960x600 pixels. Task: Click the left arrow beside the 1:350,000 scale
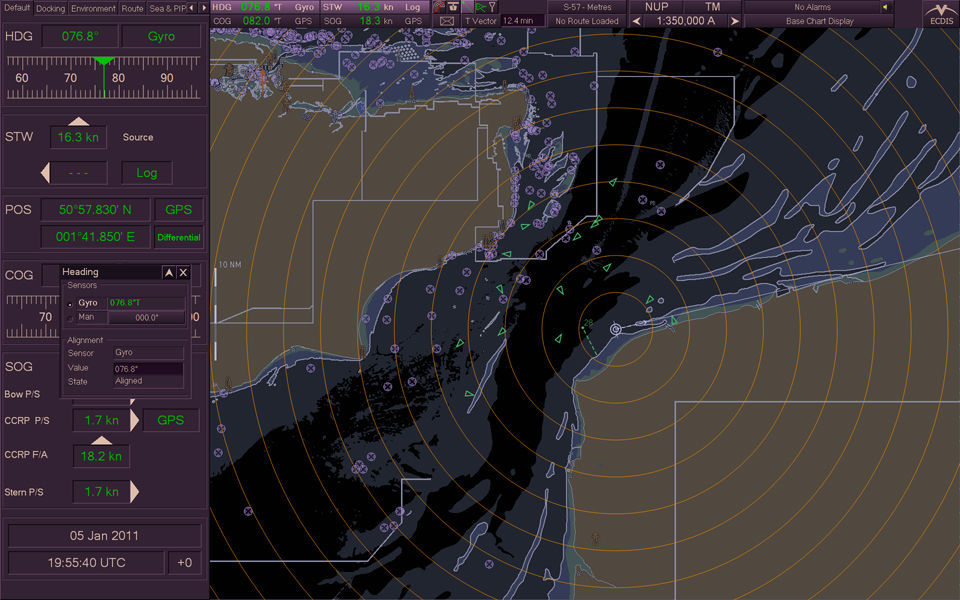[x=634, y=20]
